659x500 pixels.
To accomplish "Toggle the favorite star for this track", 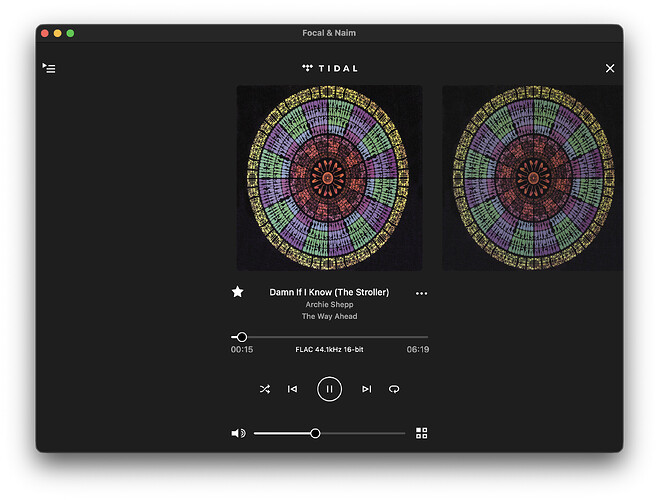I will [x=237, y=292].
